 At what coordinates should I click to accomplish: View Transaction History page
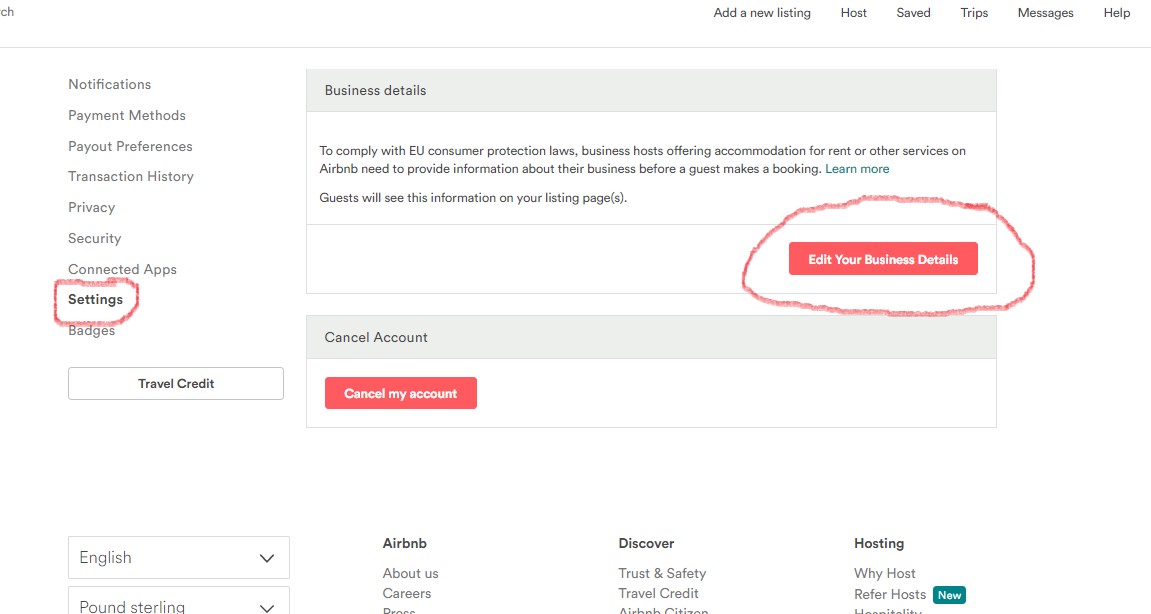click(x=131, y=177)
